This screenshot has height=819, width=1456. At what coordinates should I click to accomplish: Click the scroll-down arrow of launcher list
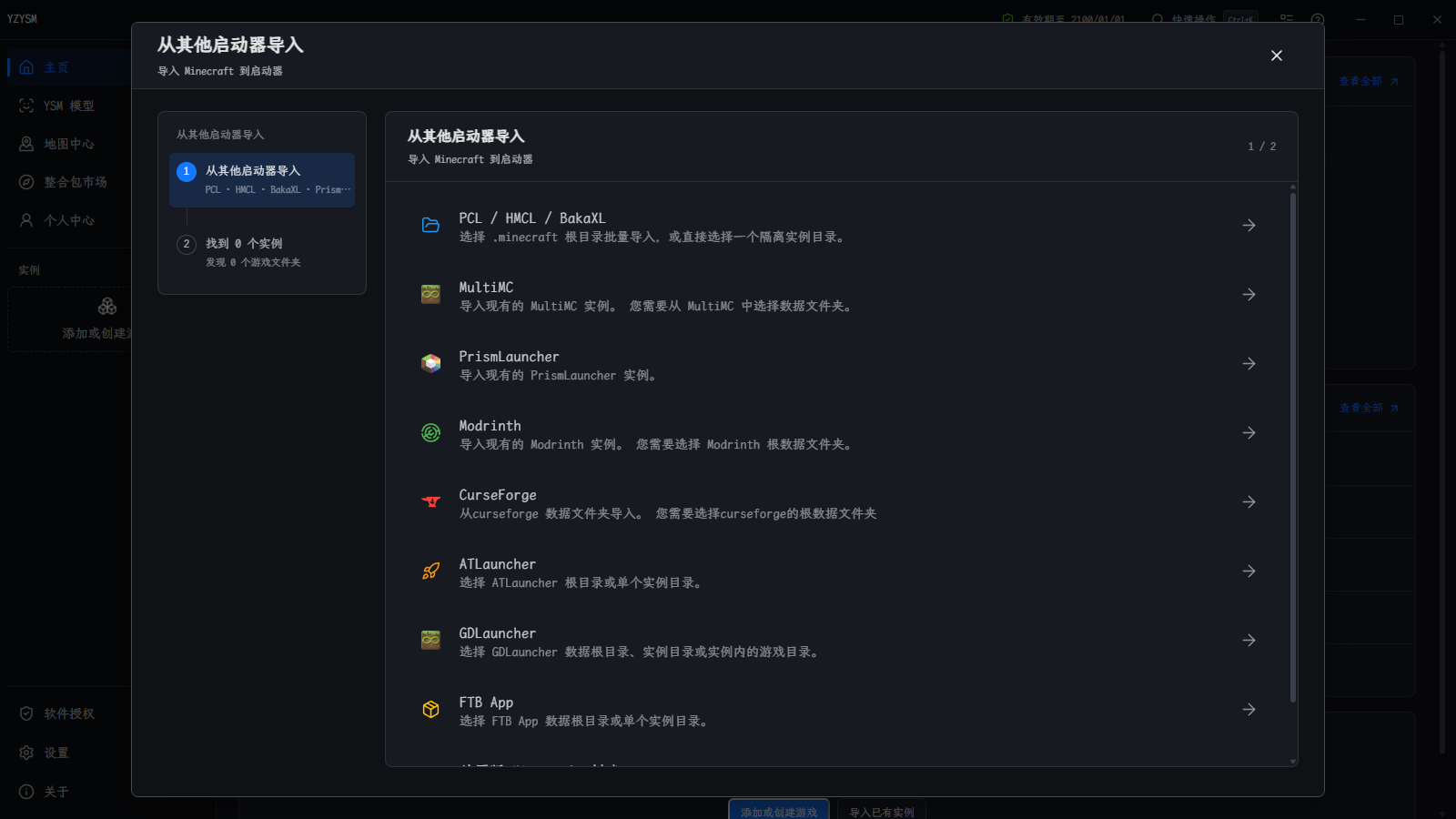pyautogui.click(x=1292, y=762)
